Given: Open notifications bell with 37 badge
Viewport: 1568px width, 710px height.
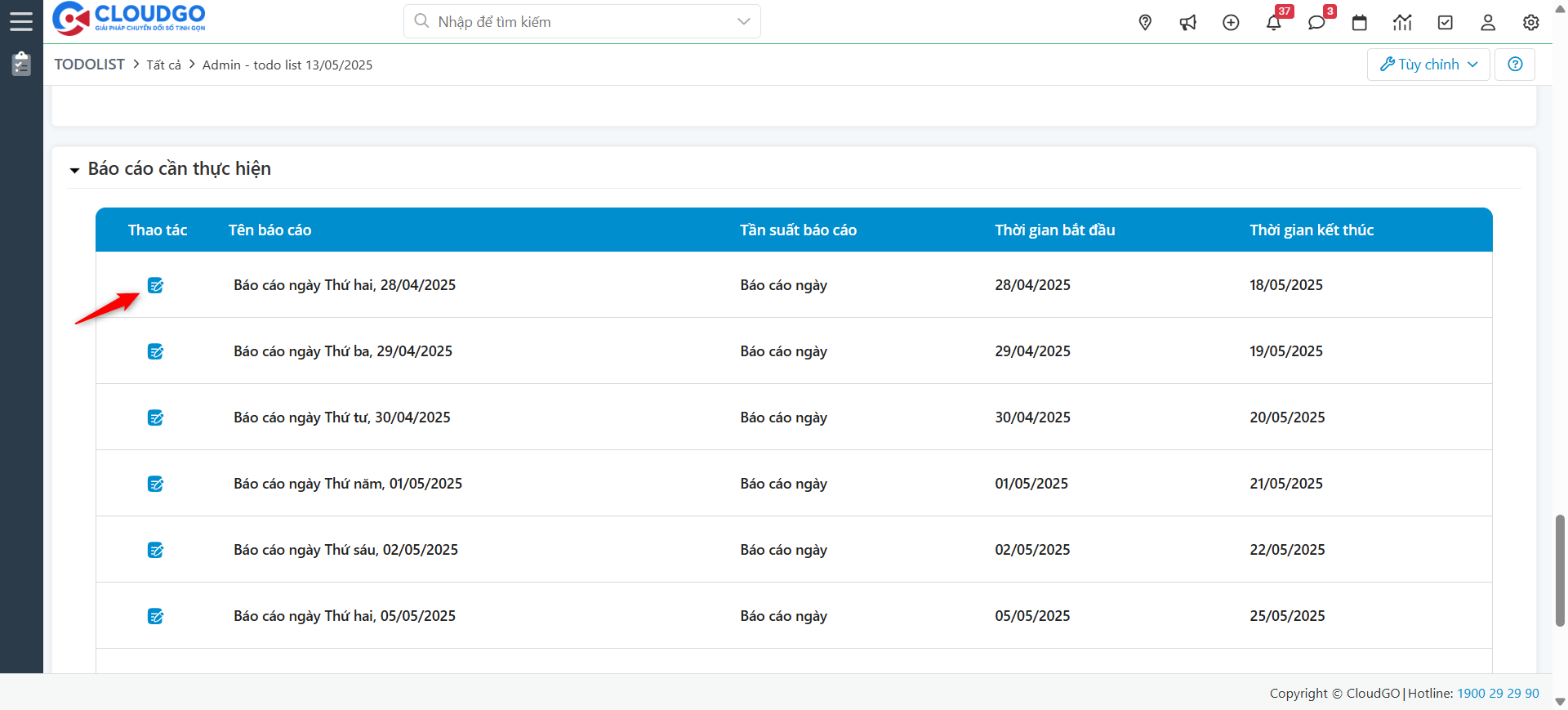Looking at the screenshot, I should tap(1274, 22).
